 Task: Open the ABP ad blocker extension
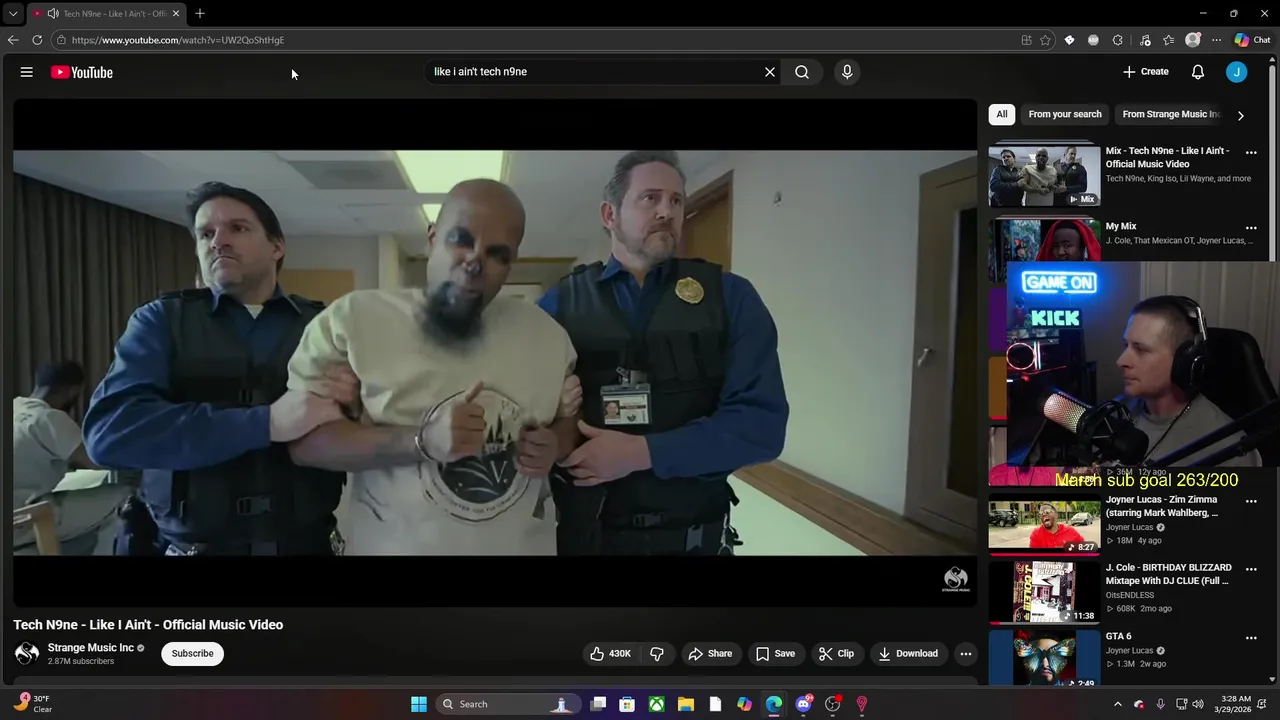pos(1093,40)
